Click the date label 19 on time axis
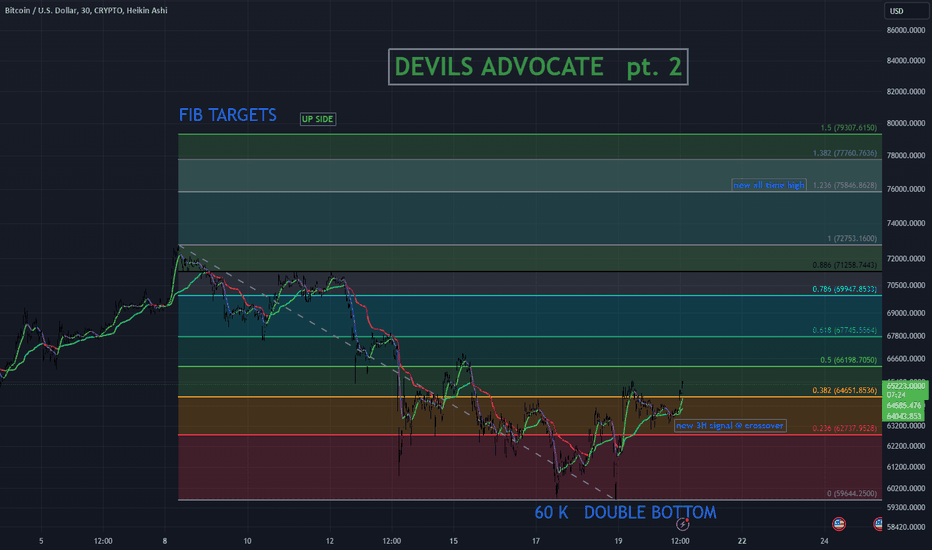Image resolution: width=932 pixels, height=550 pixels. point(618,541)
